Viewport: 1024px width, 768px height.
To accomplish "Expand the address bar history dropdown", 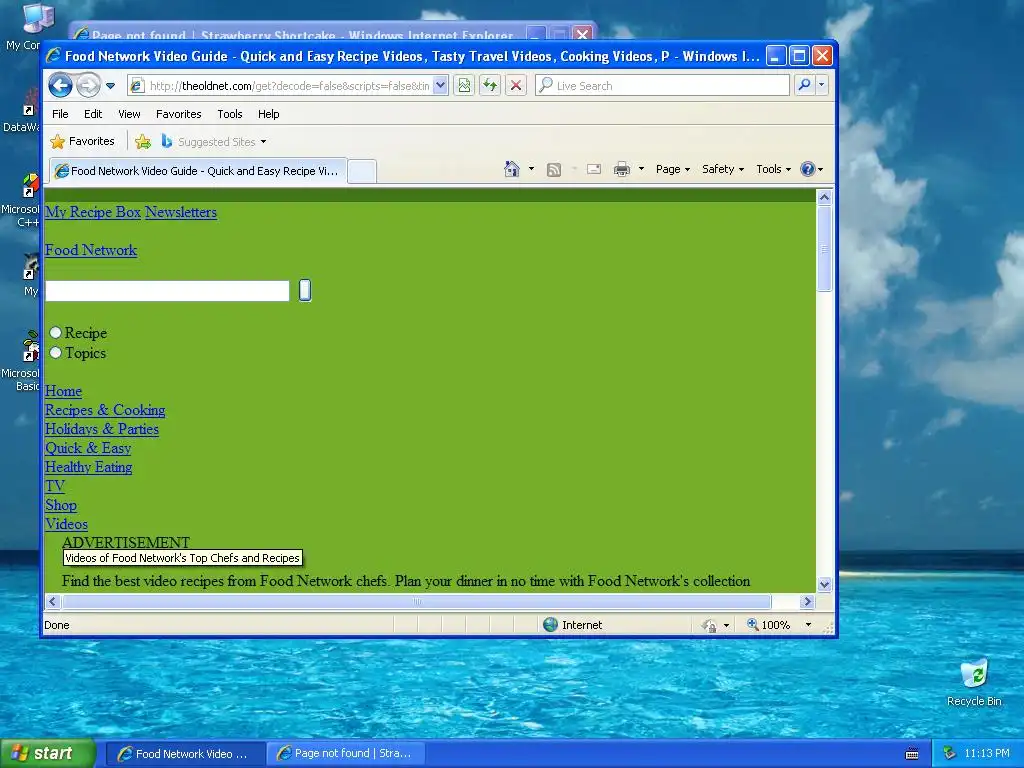I will click(441, 86).
